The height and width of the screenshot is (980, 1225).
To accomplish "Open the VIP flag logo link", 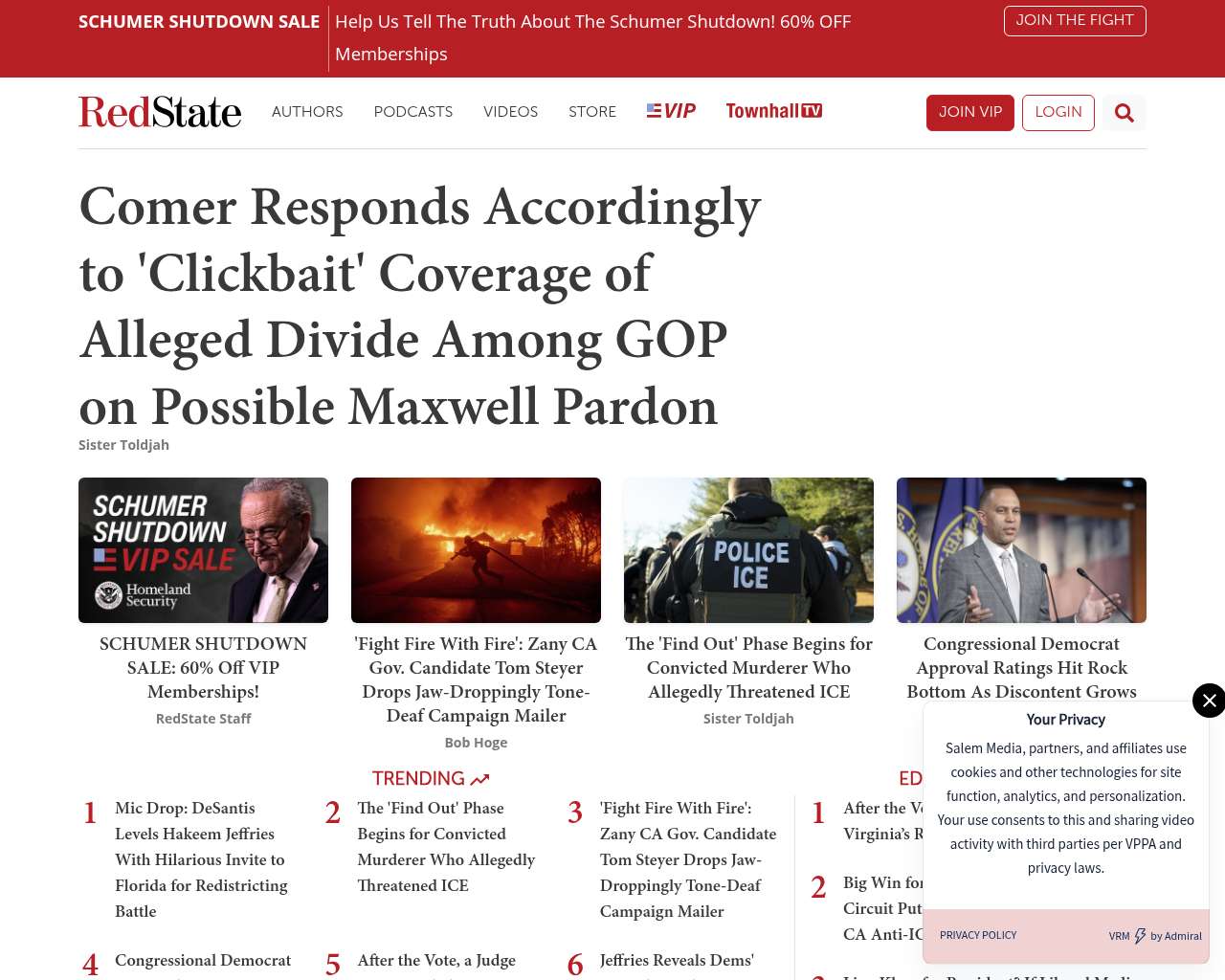I will pos(671,111).
